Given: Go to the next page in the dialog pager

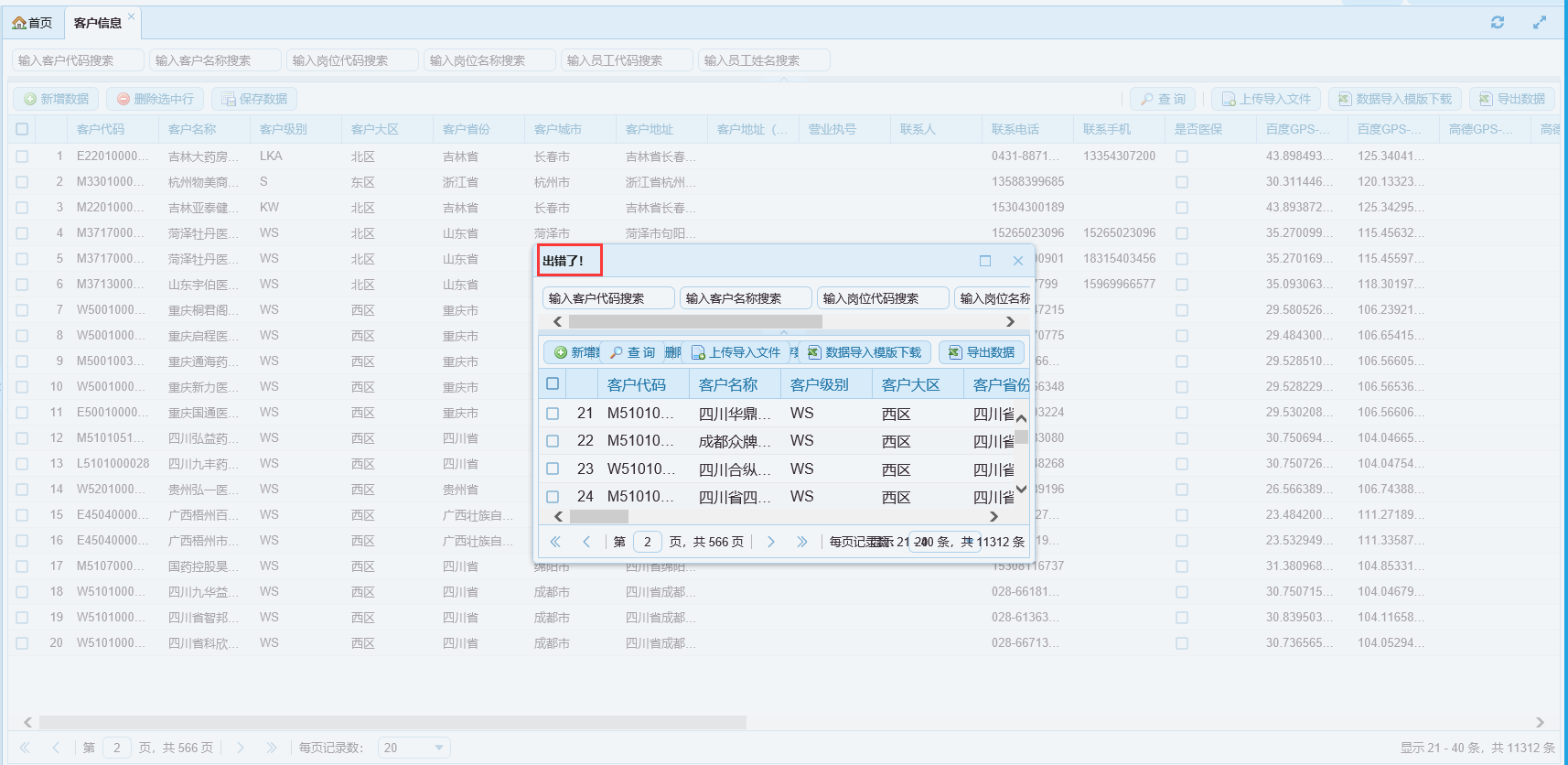Looking at the screenshot, I should (771, 542).
